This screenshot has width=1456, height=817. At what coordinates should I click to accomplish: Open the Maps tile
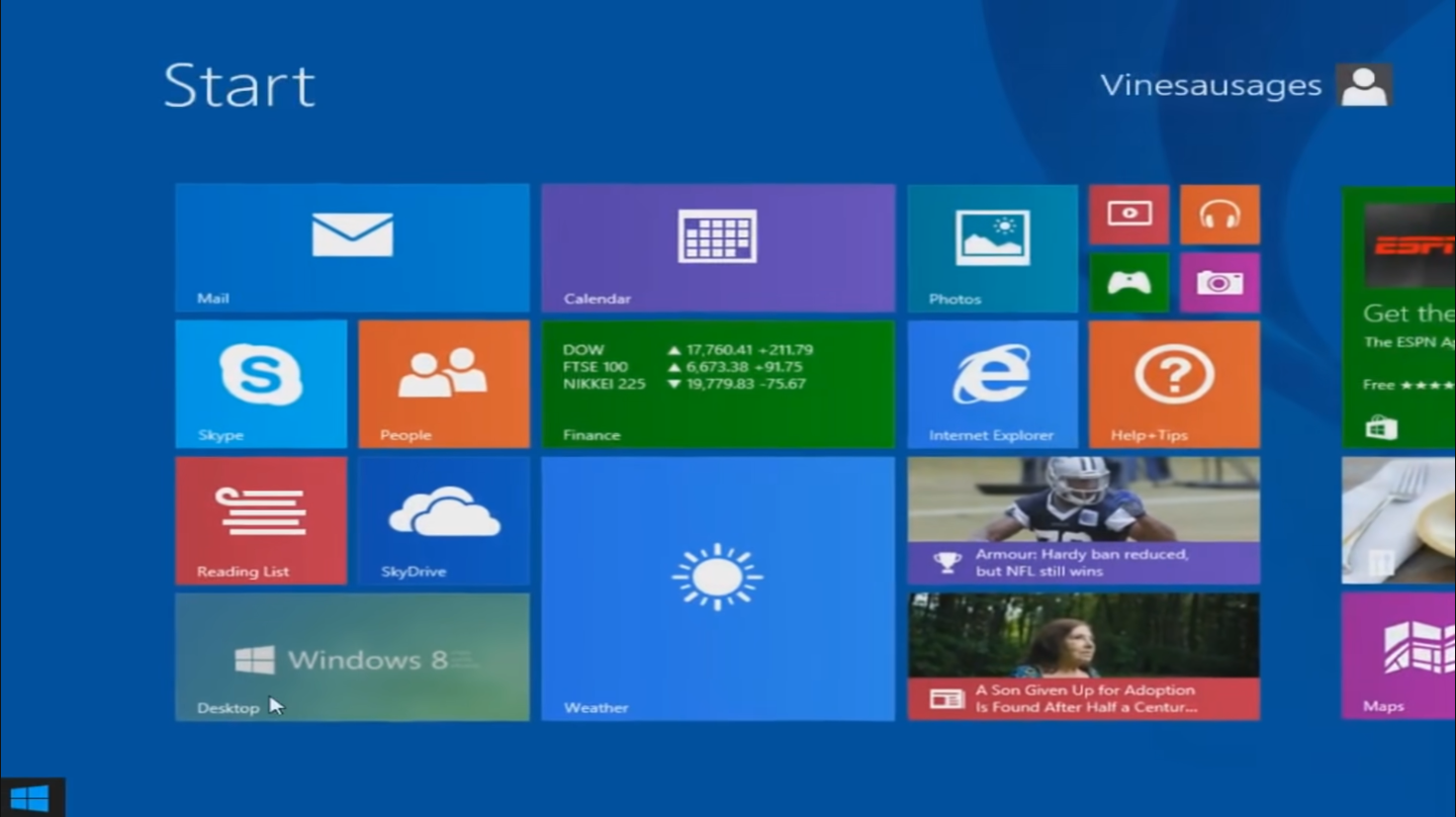coord(1399,655)
